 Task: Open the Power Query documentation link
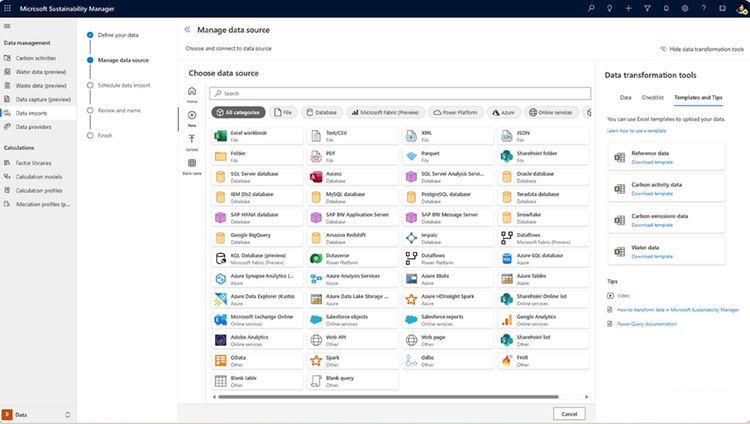click(x=647, y=324)
